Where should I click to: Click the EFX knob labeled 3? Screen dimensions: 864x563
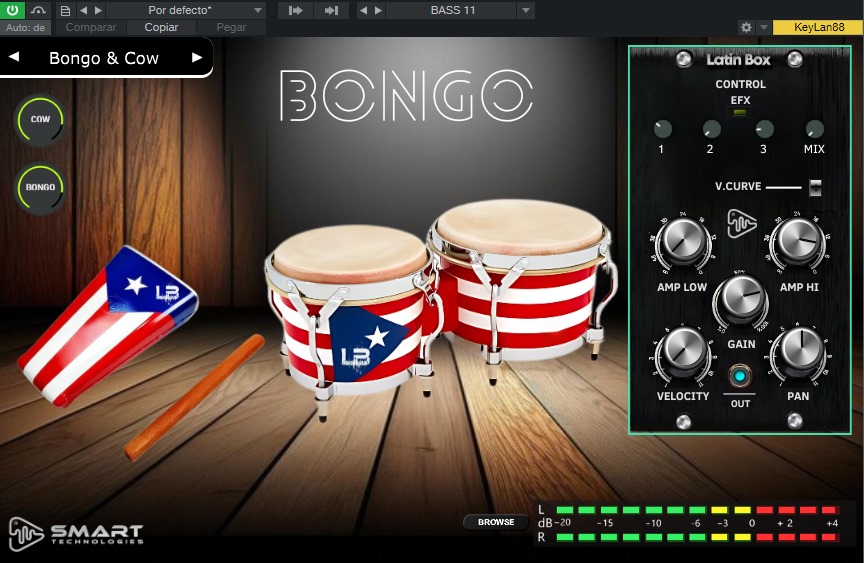764,129
